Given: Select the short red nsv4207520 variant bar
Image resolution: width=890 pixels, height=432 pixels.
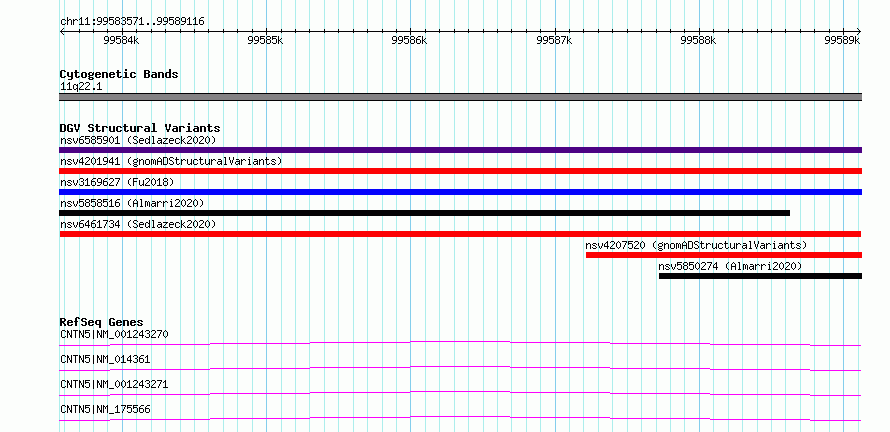Looking at the screenshot, I should 724,255.
